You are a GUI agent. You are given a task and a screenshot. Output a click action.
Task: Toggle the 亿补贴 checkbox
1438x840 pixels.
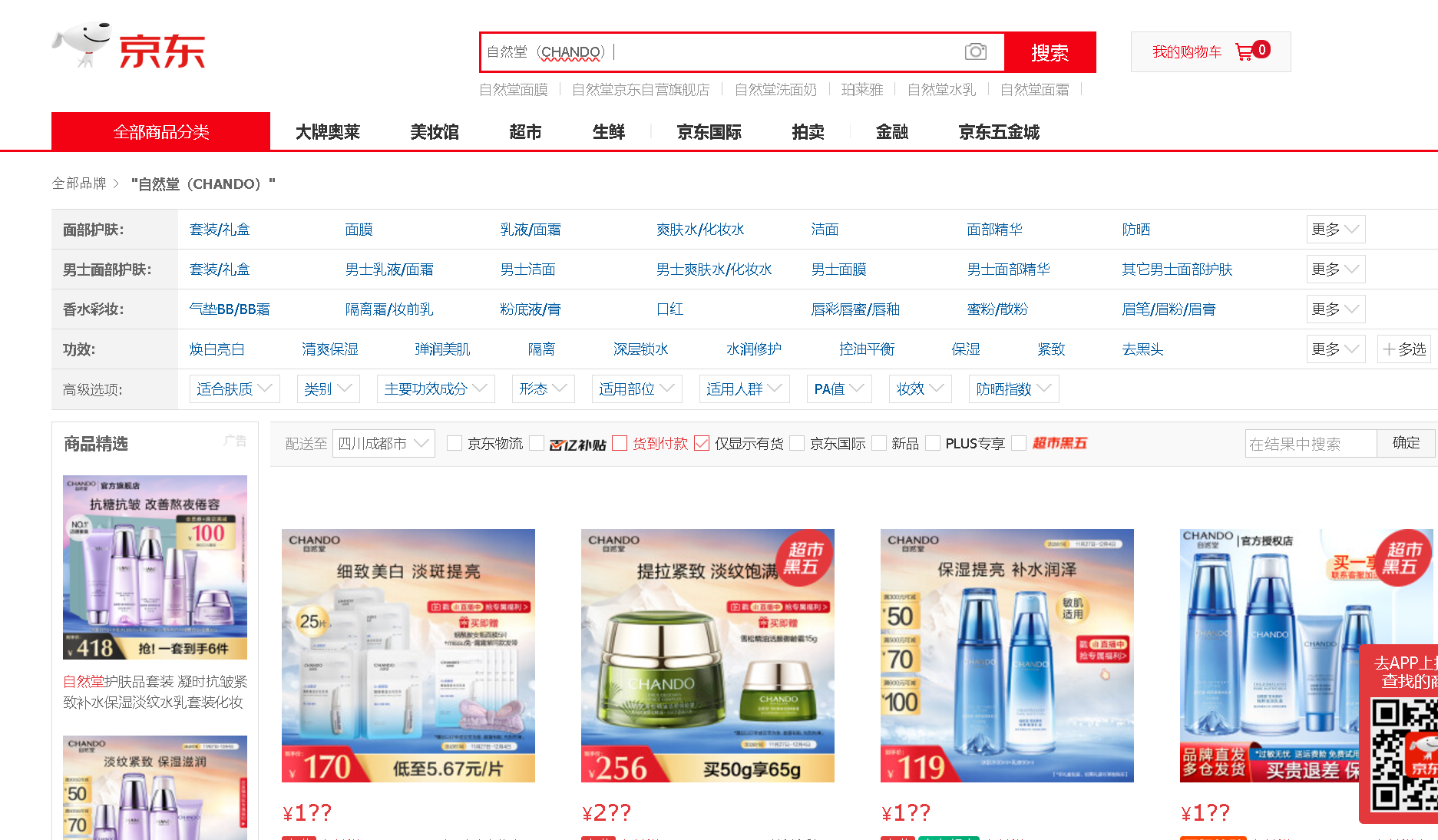click(537, 443)
